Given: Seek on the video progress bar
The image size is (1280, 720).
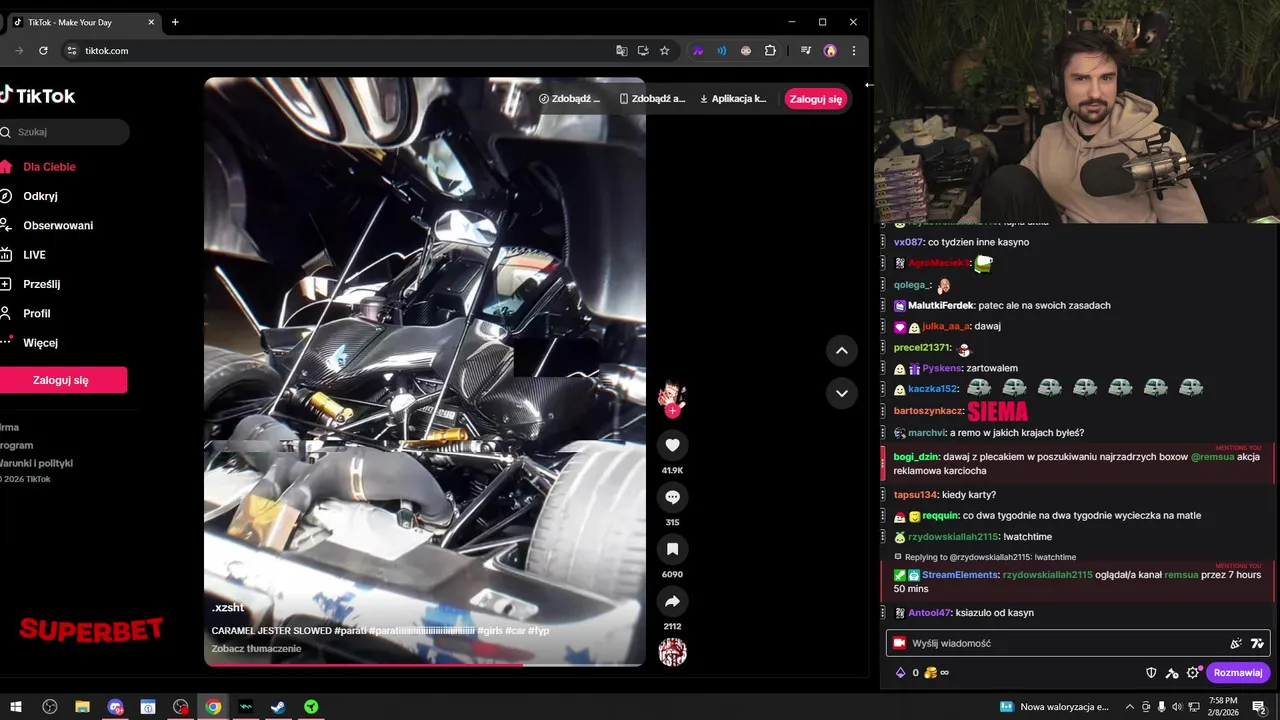Looking at the screenshot, I should tap(425, 664).
